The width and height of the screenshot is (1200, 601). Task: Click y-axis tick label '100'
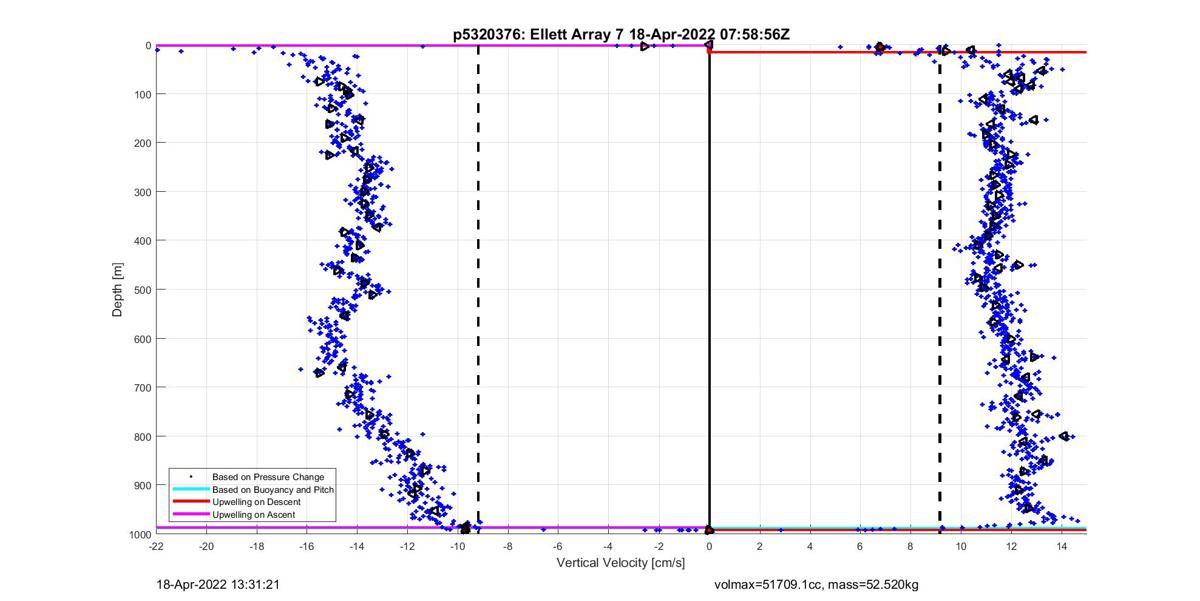pyautogui.click(x=141, y=95)
